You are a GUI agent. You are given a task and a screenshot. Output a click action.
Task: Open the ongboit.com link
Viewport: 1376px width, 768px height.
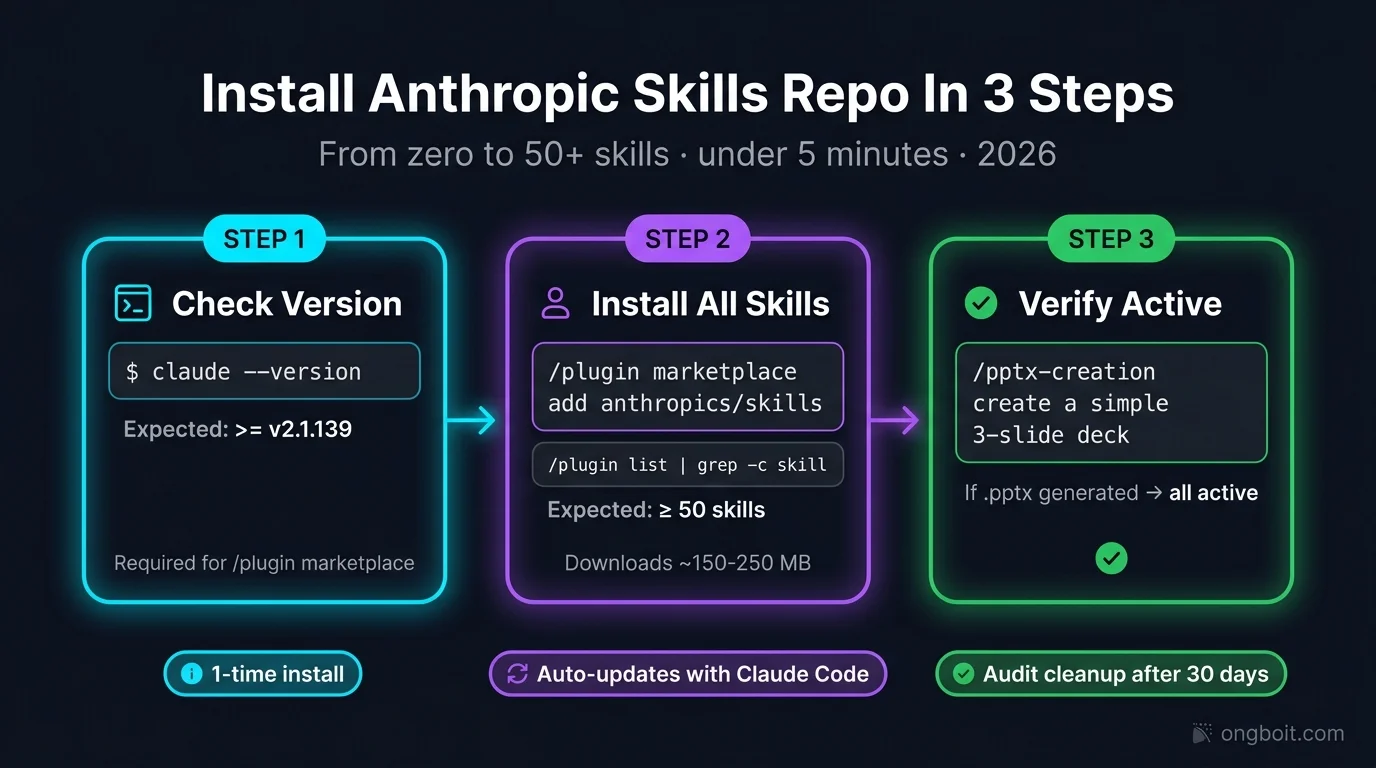(1282, 734)
